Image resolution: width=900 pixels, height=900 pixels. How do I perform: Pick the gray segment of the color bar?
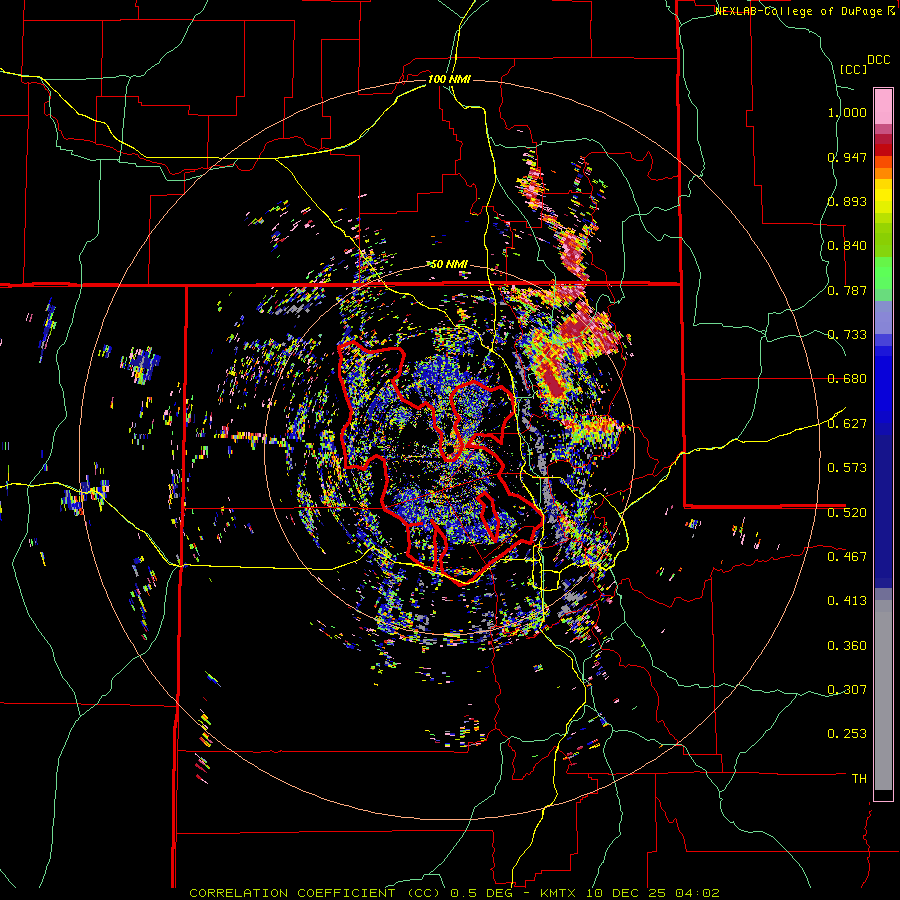(883, 695)
